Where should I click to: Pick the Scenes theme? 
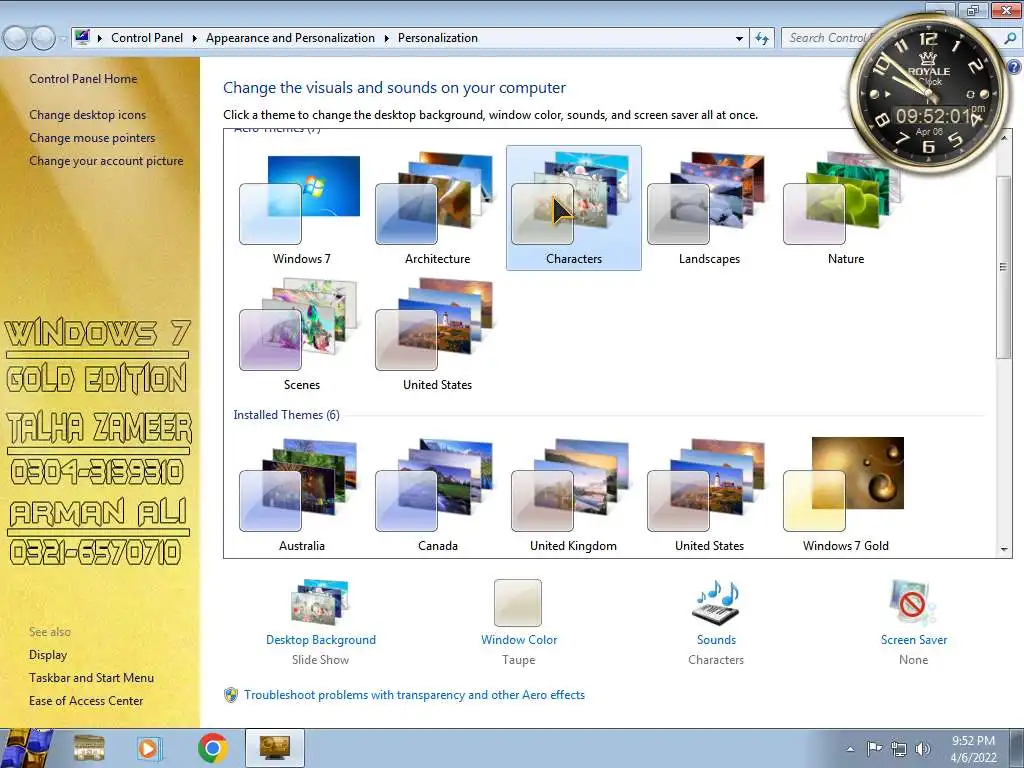click(x=301, y=334)
